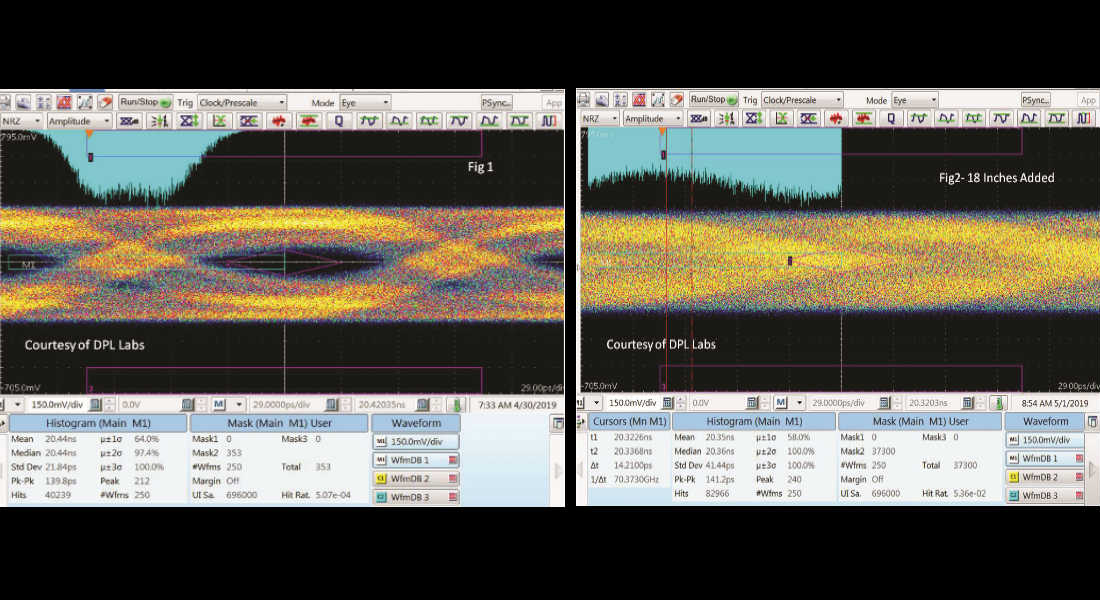Viewport: 1100px width, 600px height.
Task: Click the PSync button in Fig 1 window
Action: click(497, 102)
